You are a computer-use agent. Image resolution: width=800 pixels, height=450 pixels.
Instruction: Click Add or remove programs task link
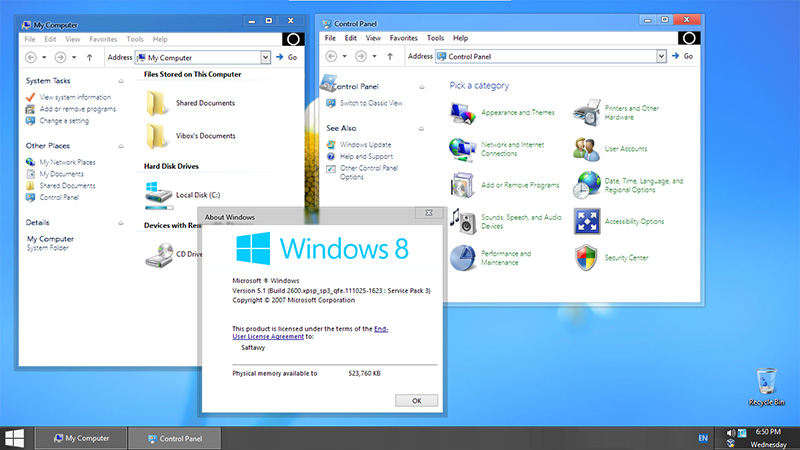(78, 109)
